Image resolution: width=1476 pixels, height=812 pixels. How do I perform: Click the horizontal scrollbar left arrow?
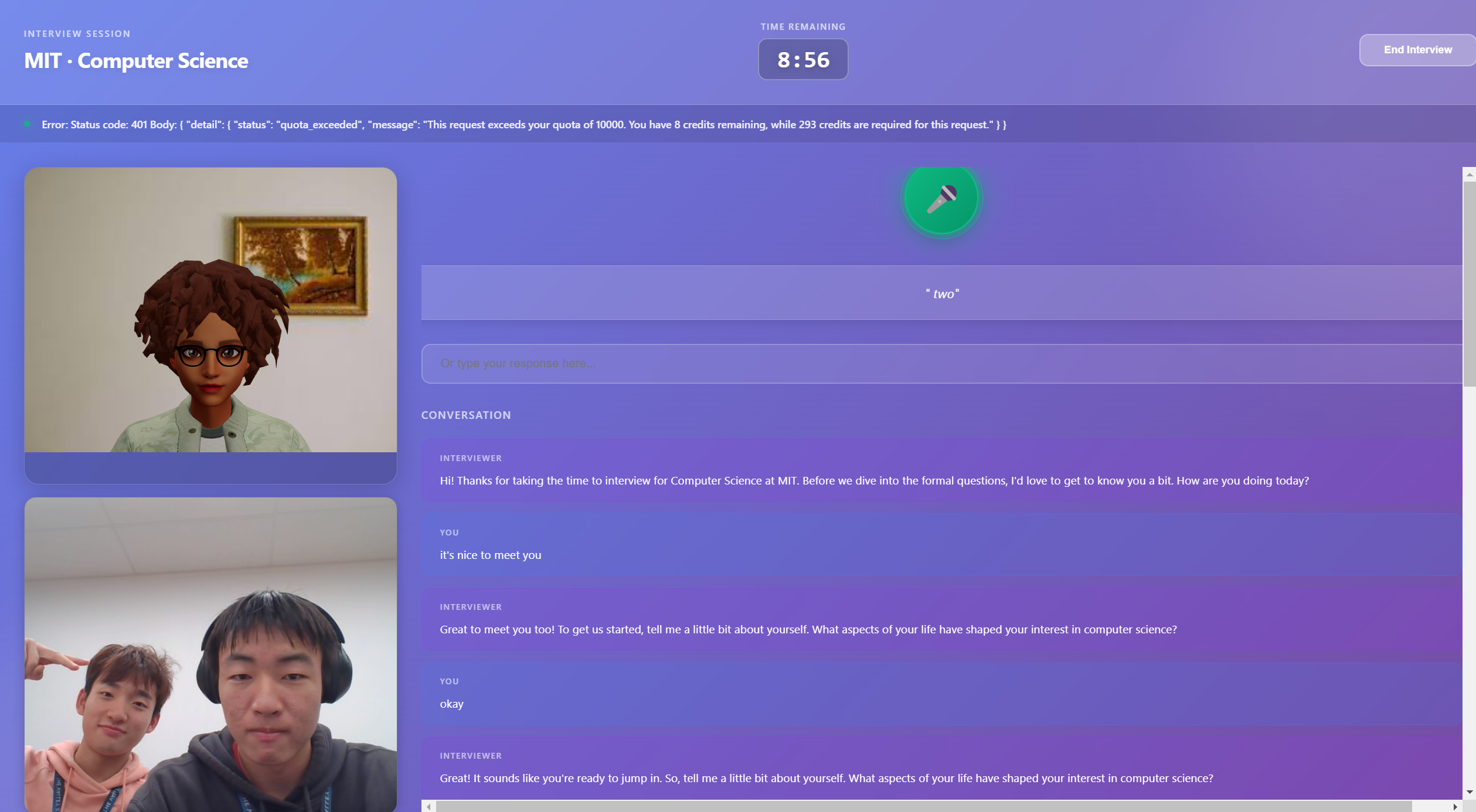pyautogui.click(x=429, y=807)
